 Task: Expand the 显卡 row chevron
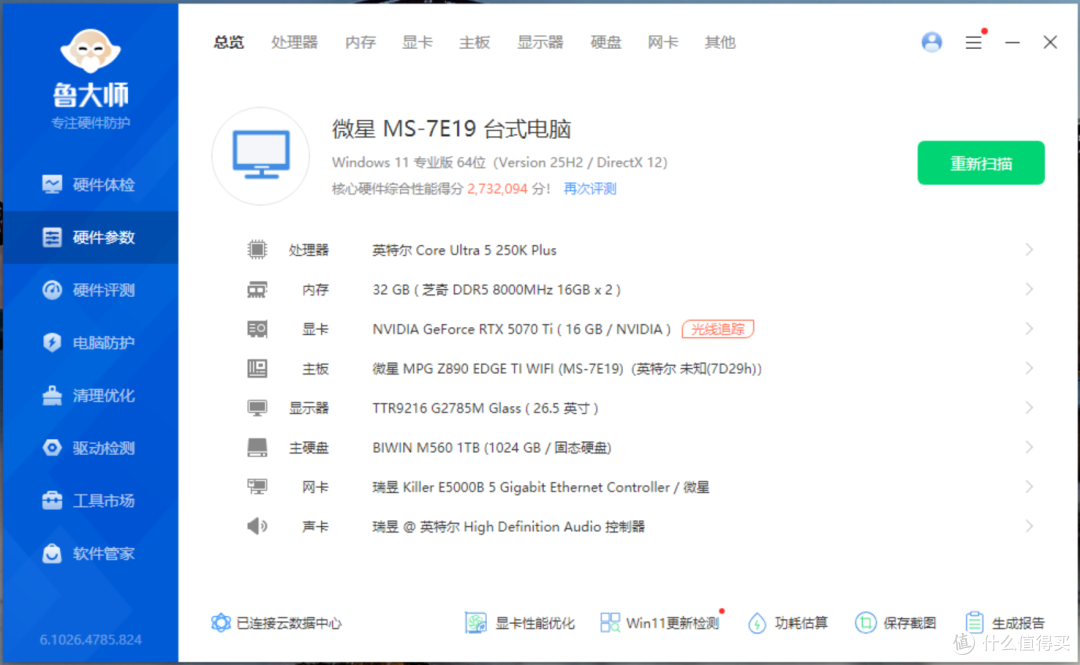tap(1029, 329)
